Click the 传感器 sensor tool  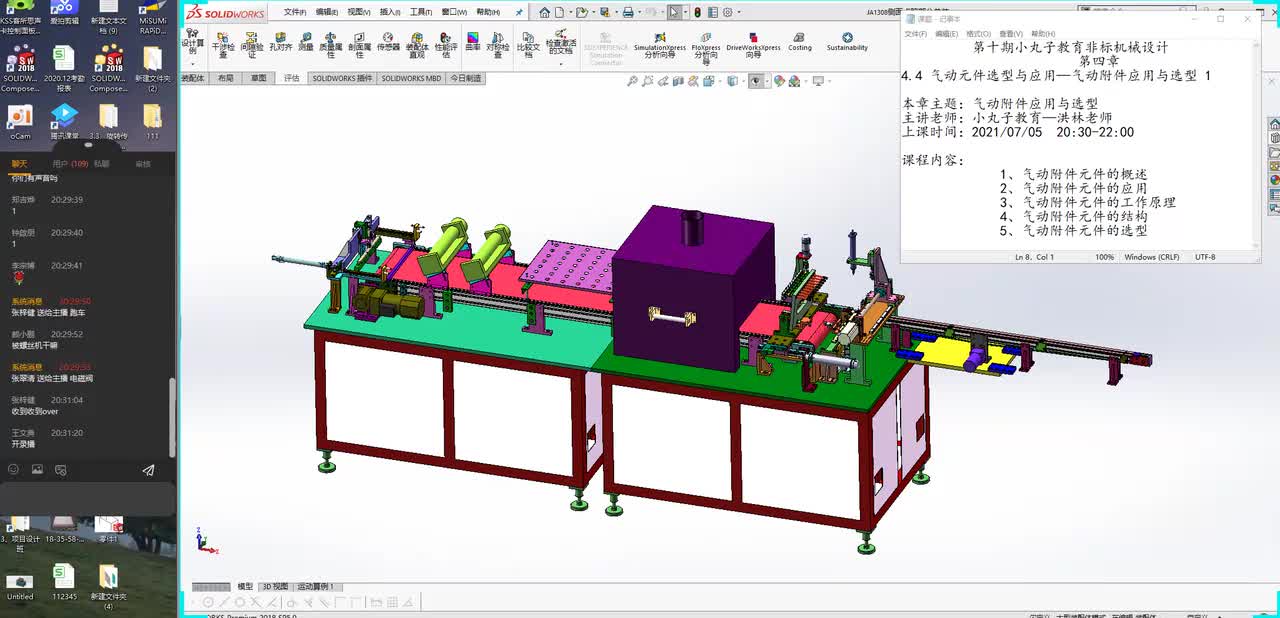coord(388,42)
